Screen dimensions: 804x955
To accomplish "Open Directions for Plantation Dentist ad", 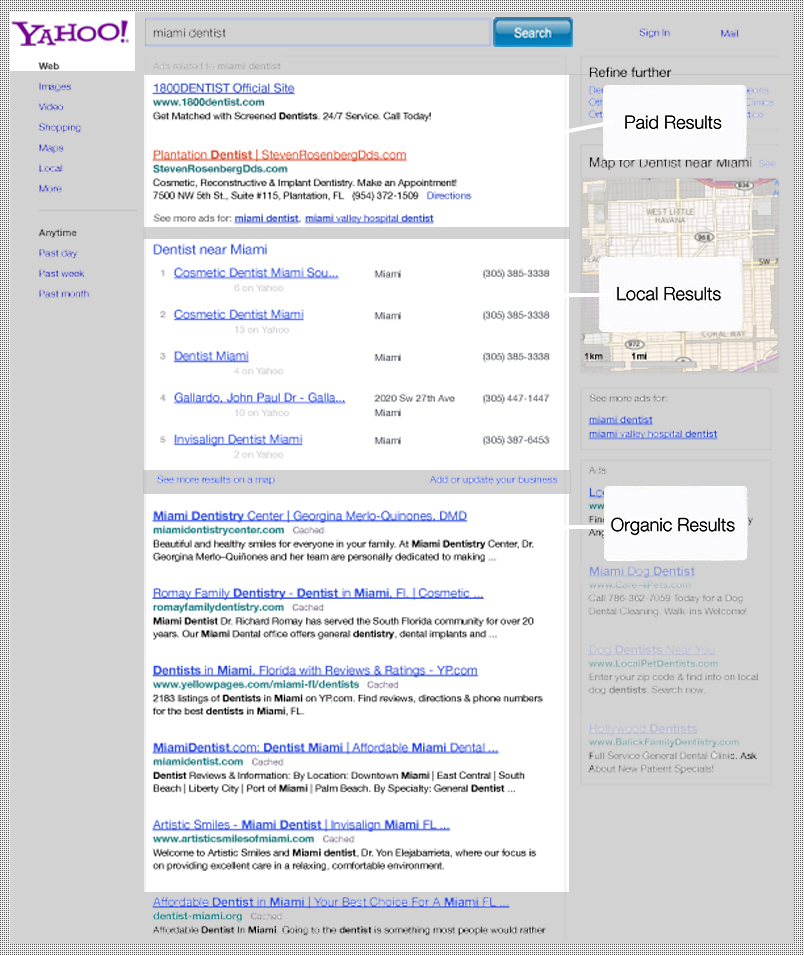I will click(448, 196).
